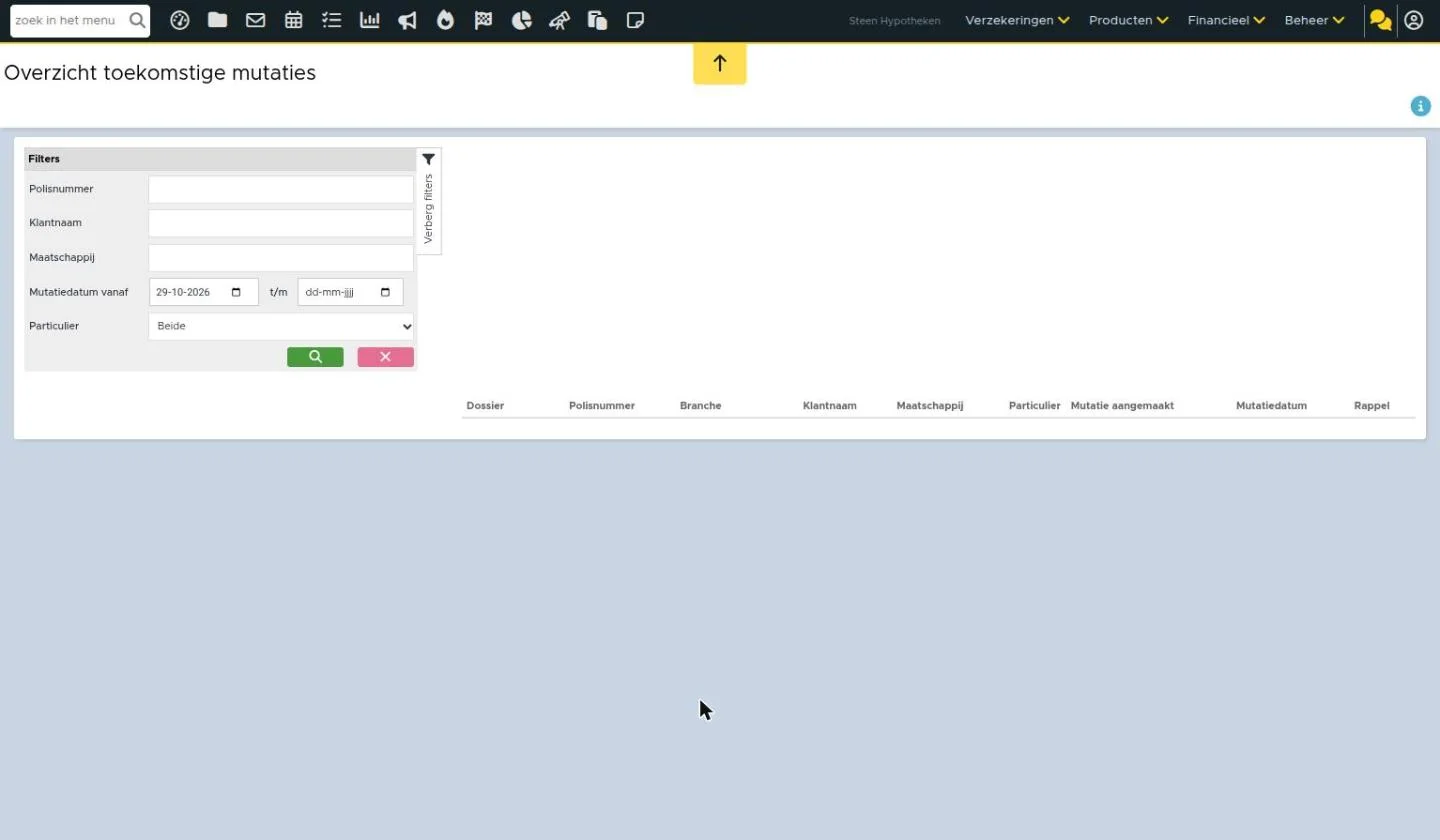Open the calendar icon
The width and height of the screenshot is (1440, 840).
[294, 20]
